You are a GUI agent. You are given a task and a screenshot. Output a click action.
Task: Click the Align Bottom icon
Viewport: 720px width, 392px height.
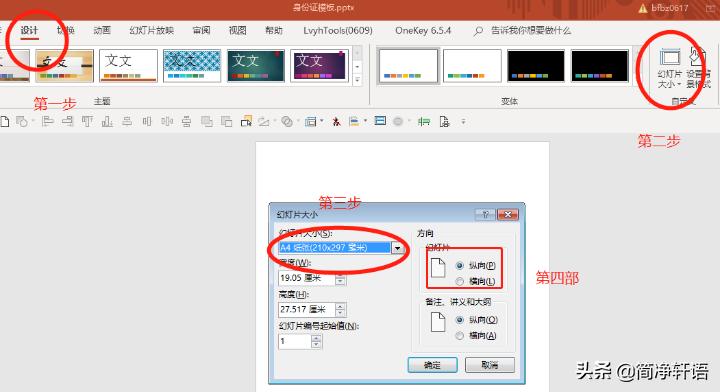click(107, 122)
